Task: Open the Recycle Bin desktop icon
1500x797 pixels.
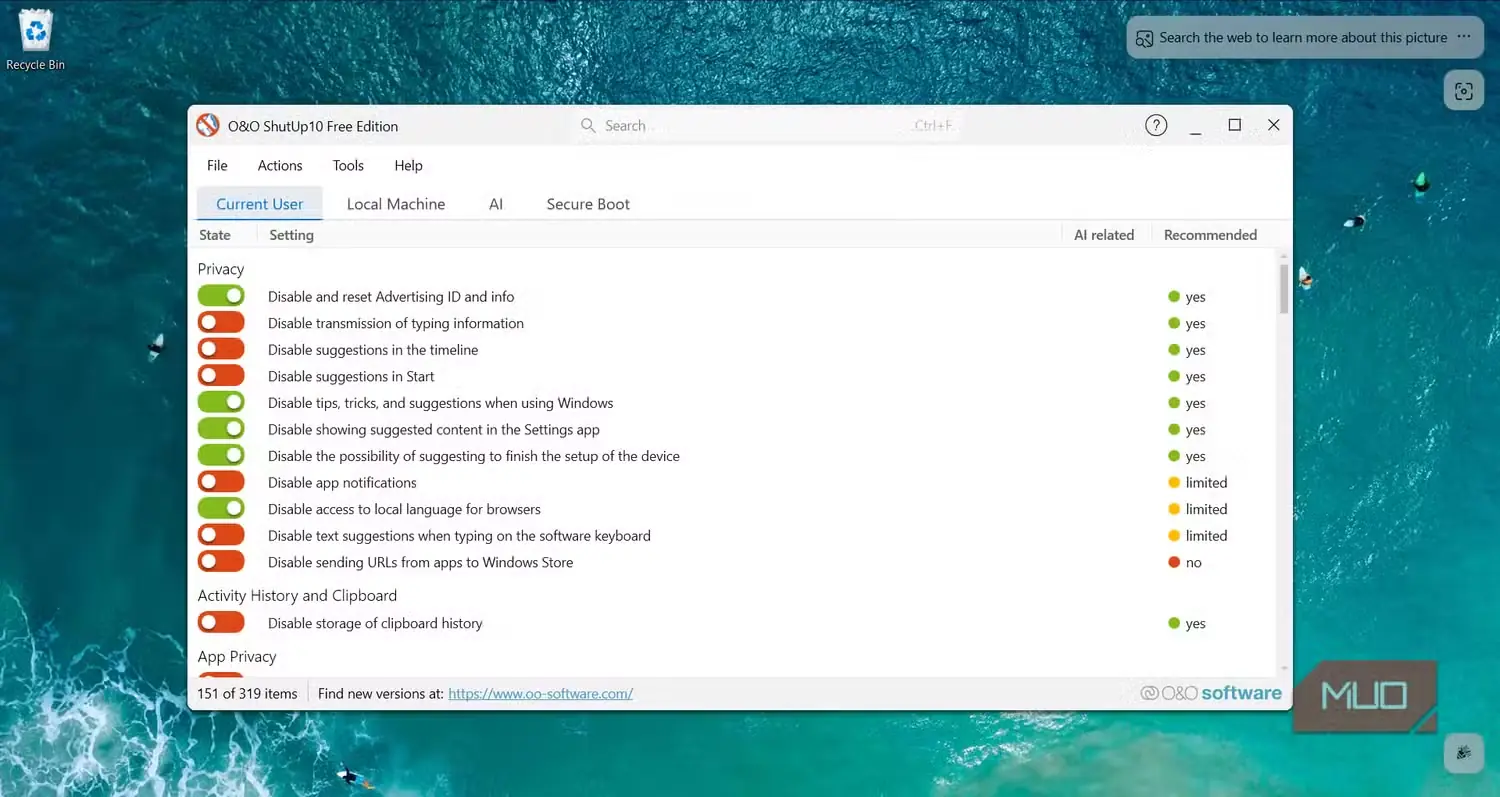Action: tap(36, 40)
